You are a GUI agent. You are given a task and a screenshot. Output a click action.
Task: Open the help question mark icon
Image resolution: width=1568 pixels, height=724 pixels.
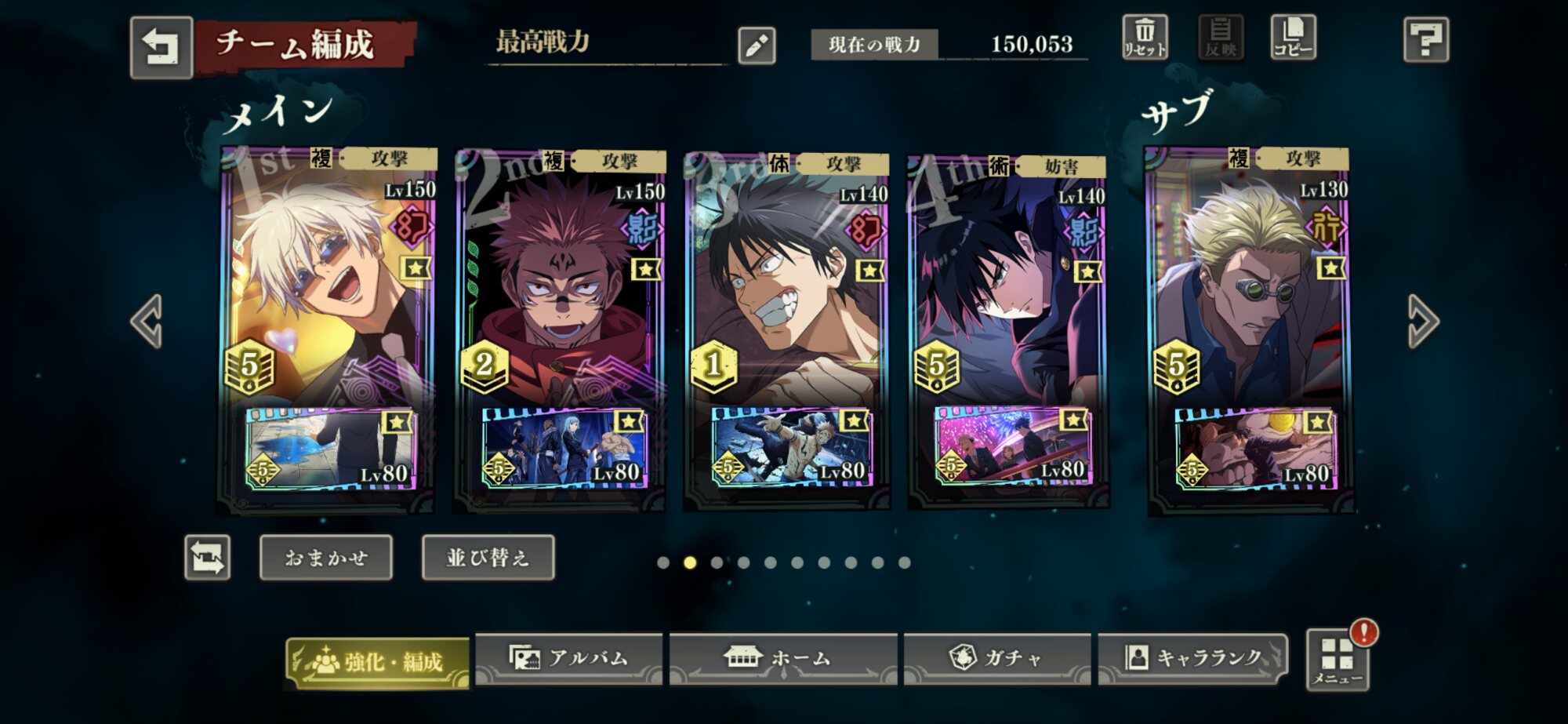click(x=1426, y=39)
